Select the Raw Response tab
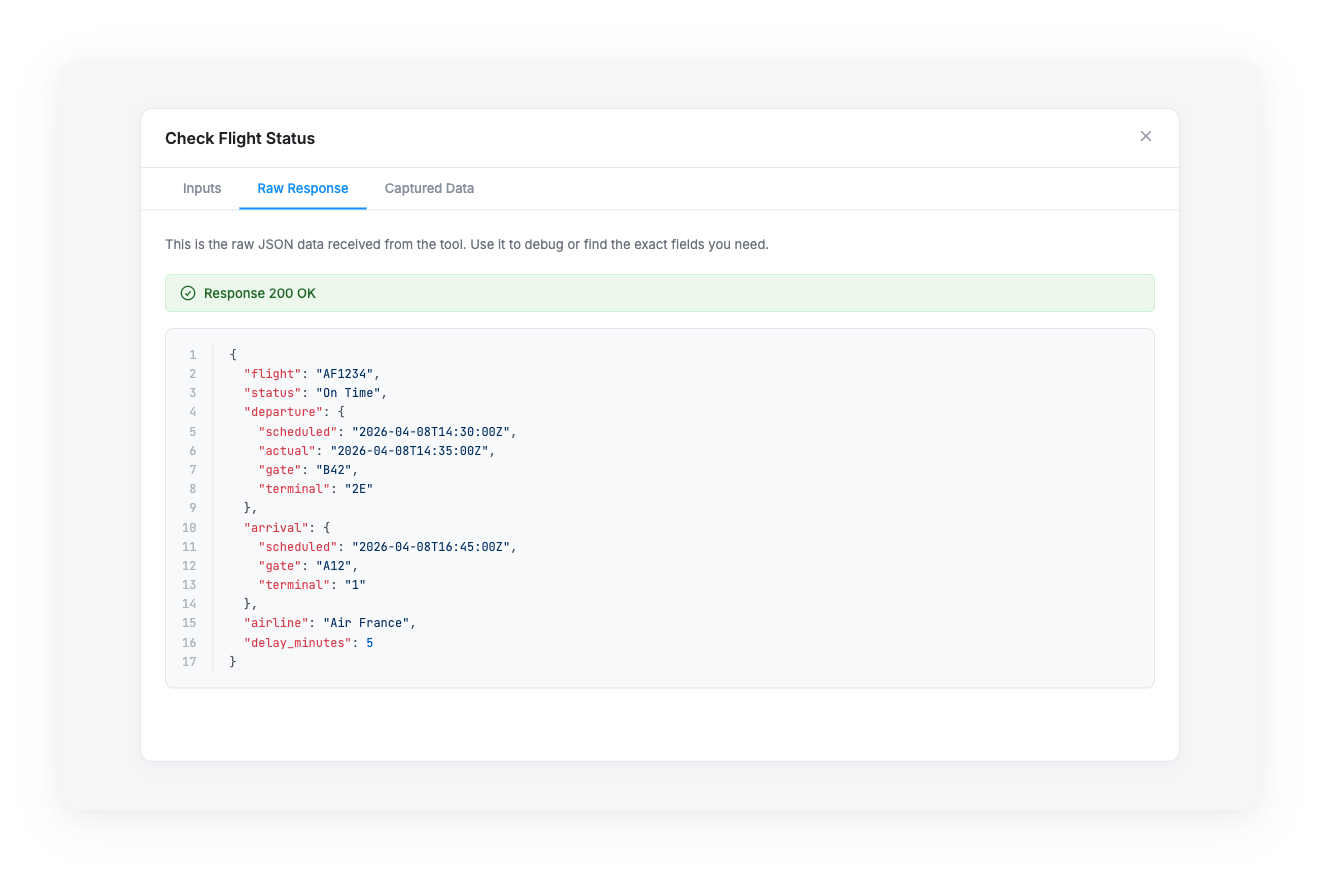The height and width of the screenshot is (870, 1320). click(302, 188)
